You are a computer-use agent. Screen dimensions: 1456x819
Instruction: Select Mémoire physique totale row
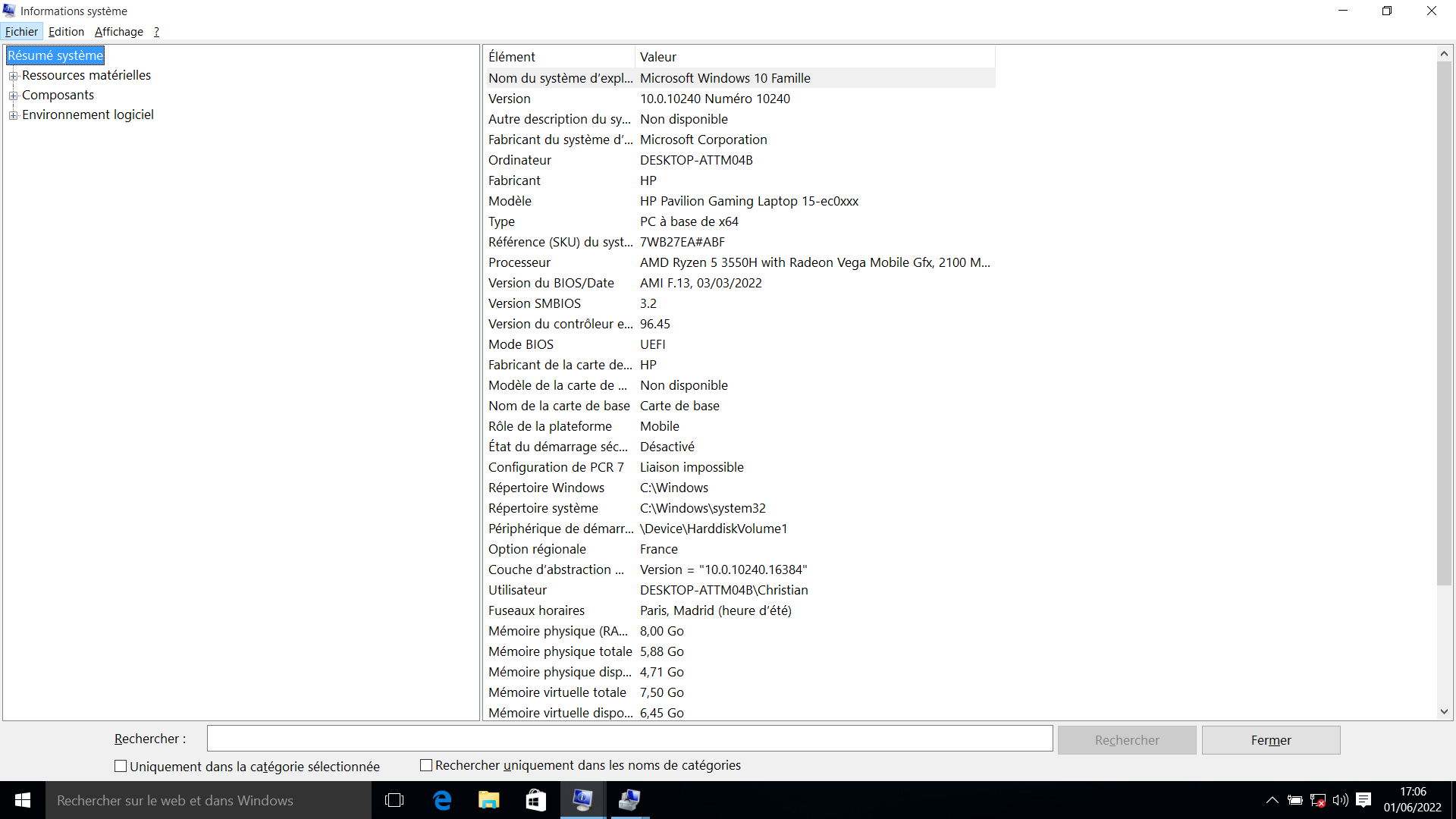coord(740,651)
